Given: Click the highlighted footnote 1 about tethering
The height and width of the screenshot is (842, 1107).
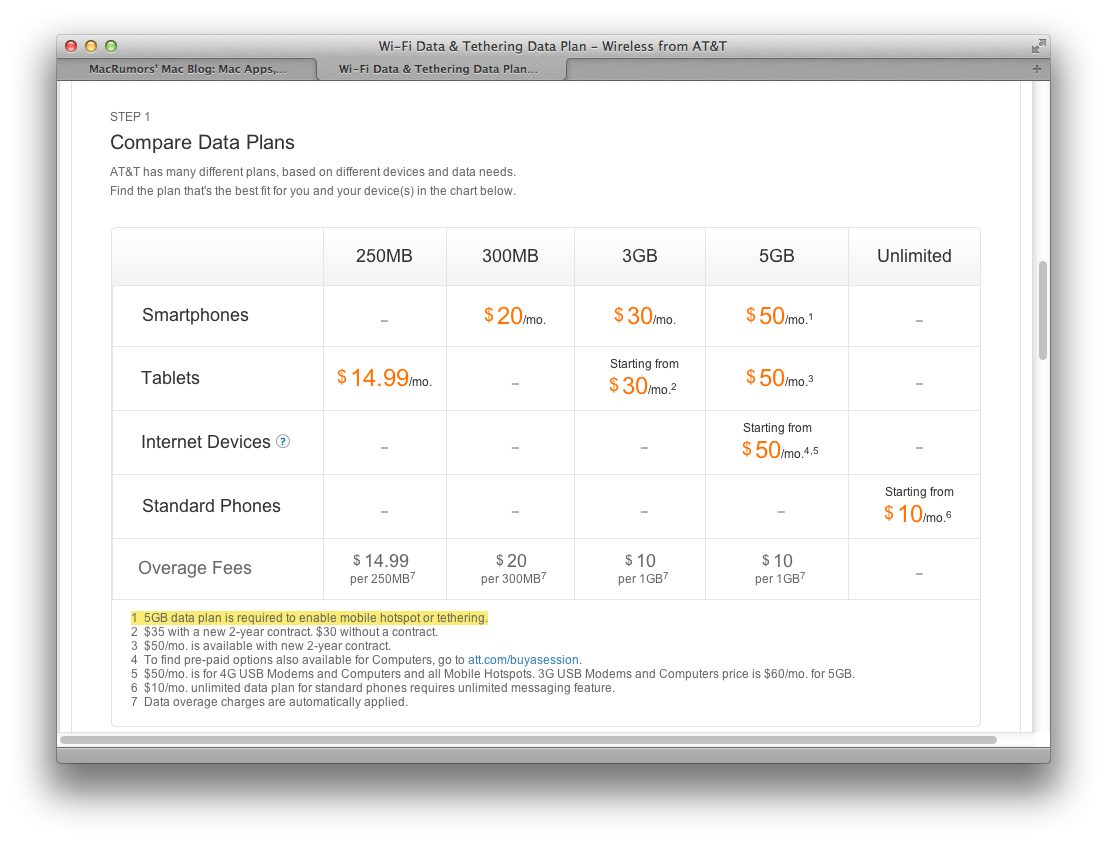Looking at the screenshot, I should click(309, 618).
